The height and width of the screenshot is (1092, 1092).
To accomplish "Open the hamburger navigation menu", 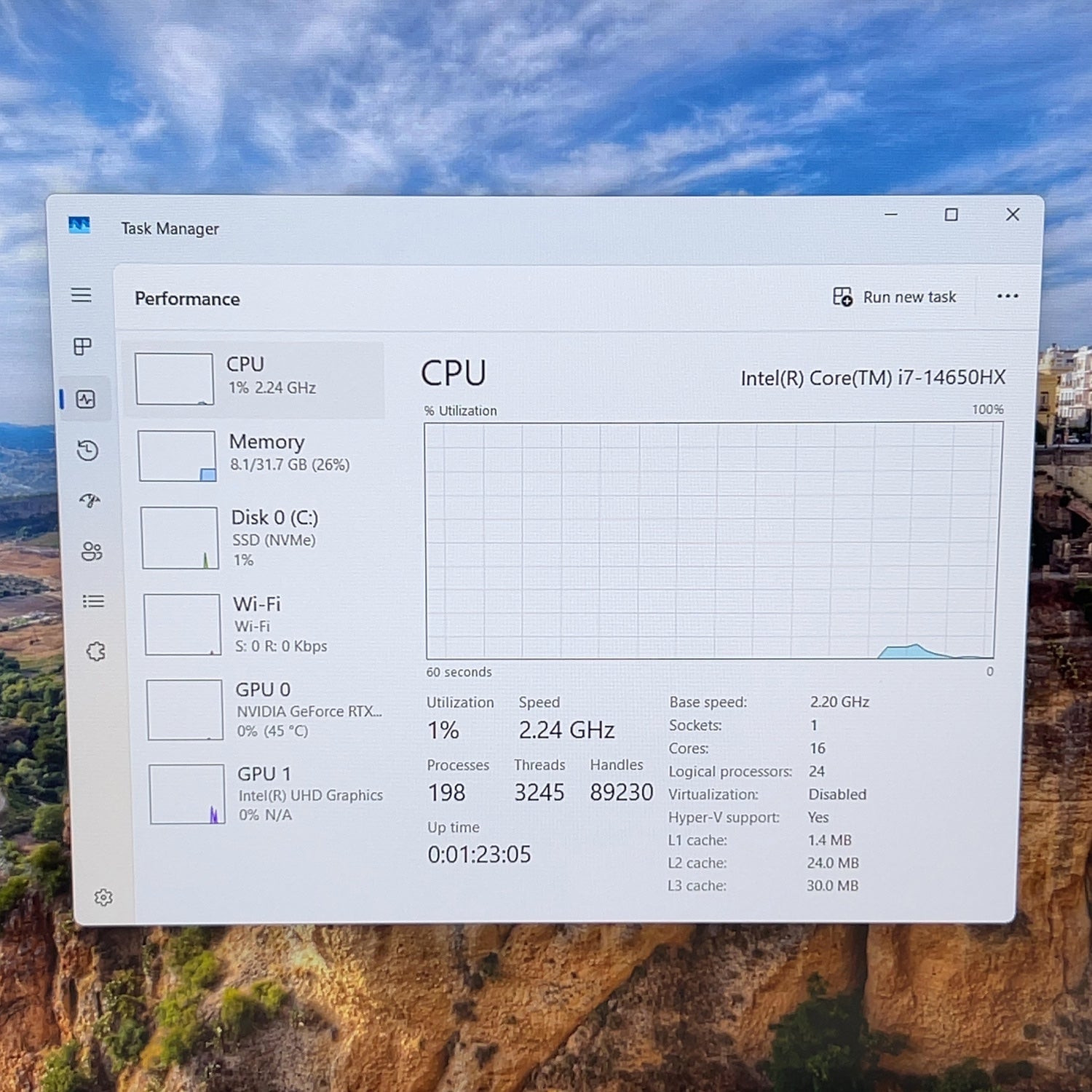I will pos(82,295).
